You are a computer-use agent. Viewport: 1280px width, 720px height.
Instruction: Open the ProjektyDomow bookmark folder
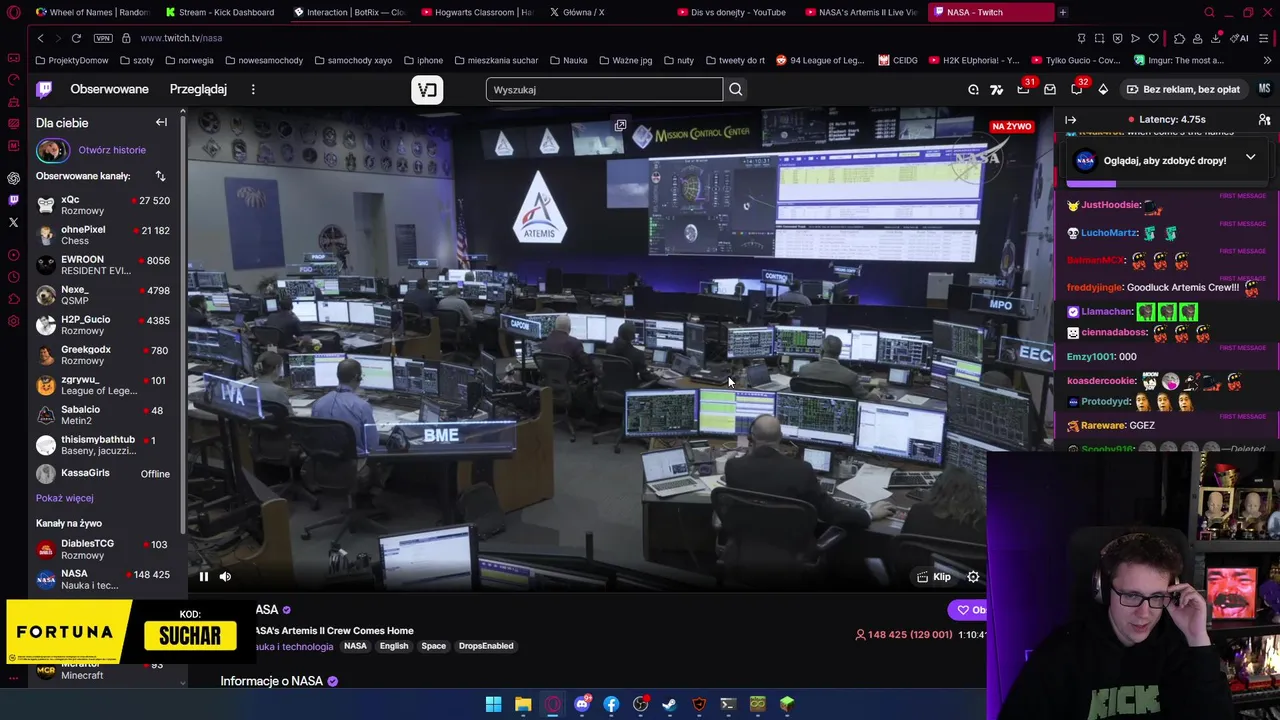[71, 60]
